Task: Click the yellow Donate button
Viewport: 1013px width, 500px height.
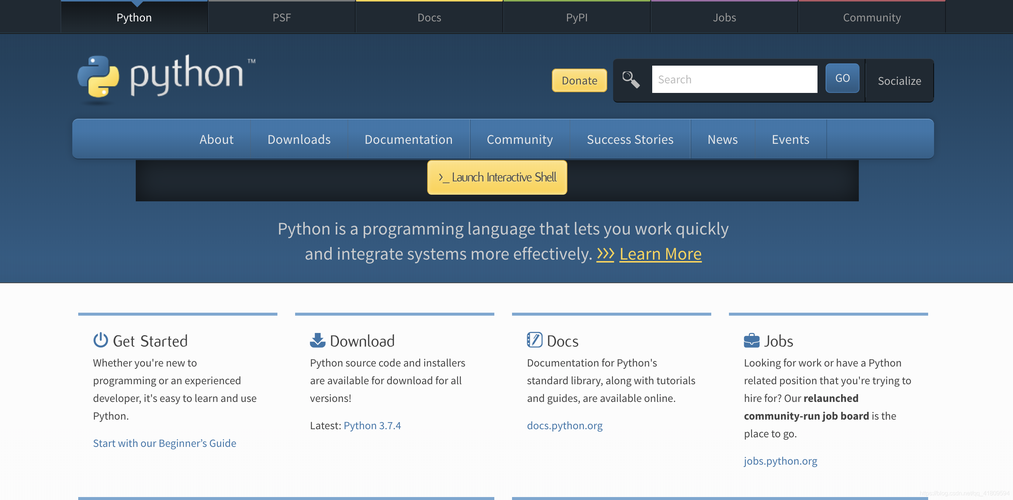Action: (580, 80)
